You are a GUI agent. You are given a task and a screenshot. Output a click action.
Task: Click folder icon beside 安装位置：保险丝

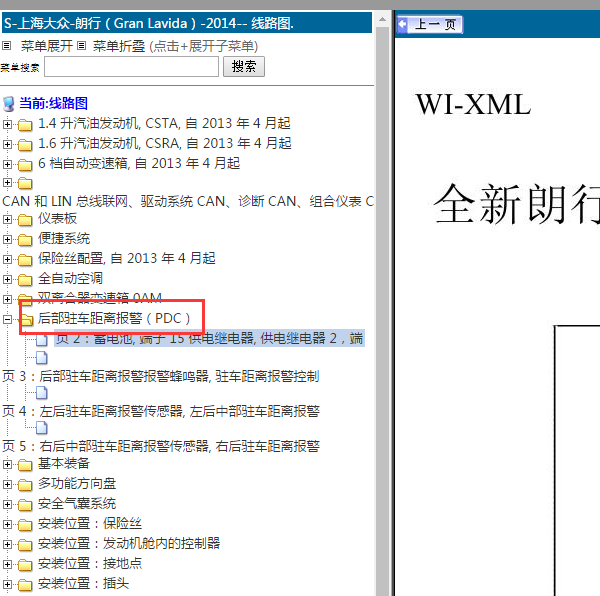point(25,524)
